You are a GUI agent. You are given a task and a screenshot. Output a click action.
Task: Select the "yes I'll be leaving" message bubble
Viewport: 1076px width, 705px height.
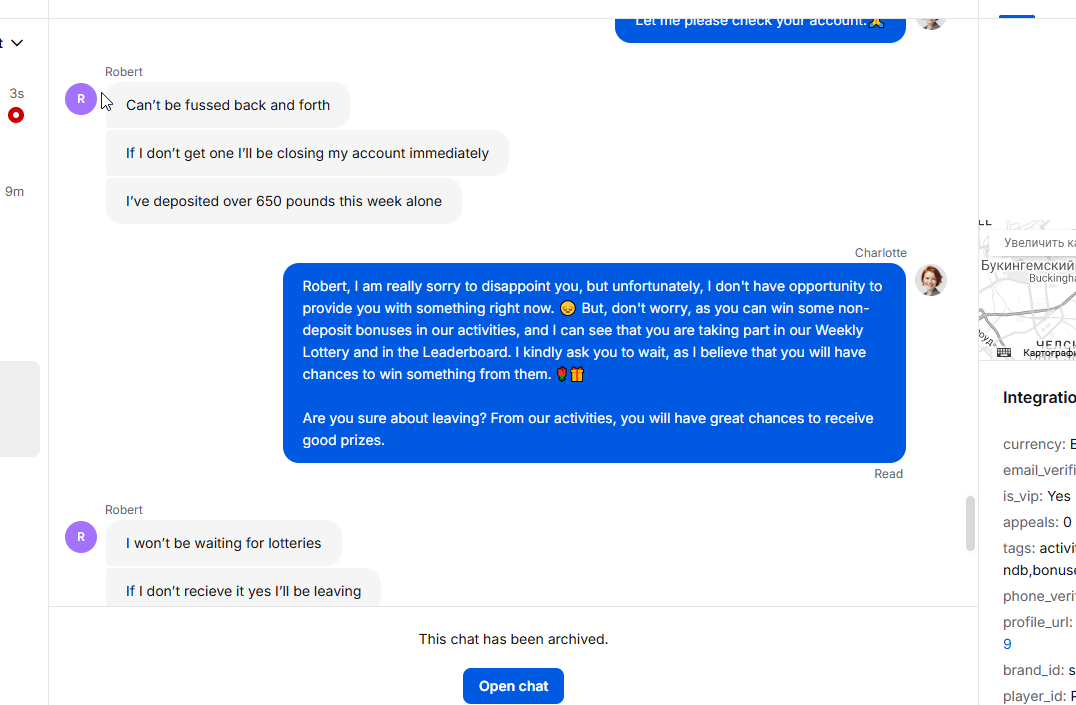(x=243, y=590)
